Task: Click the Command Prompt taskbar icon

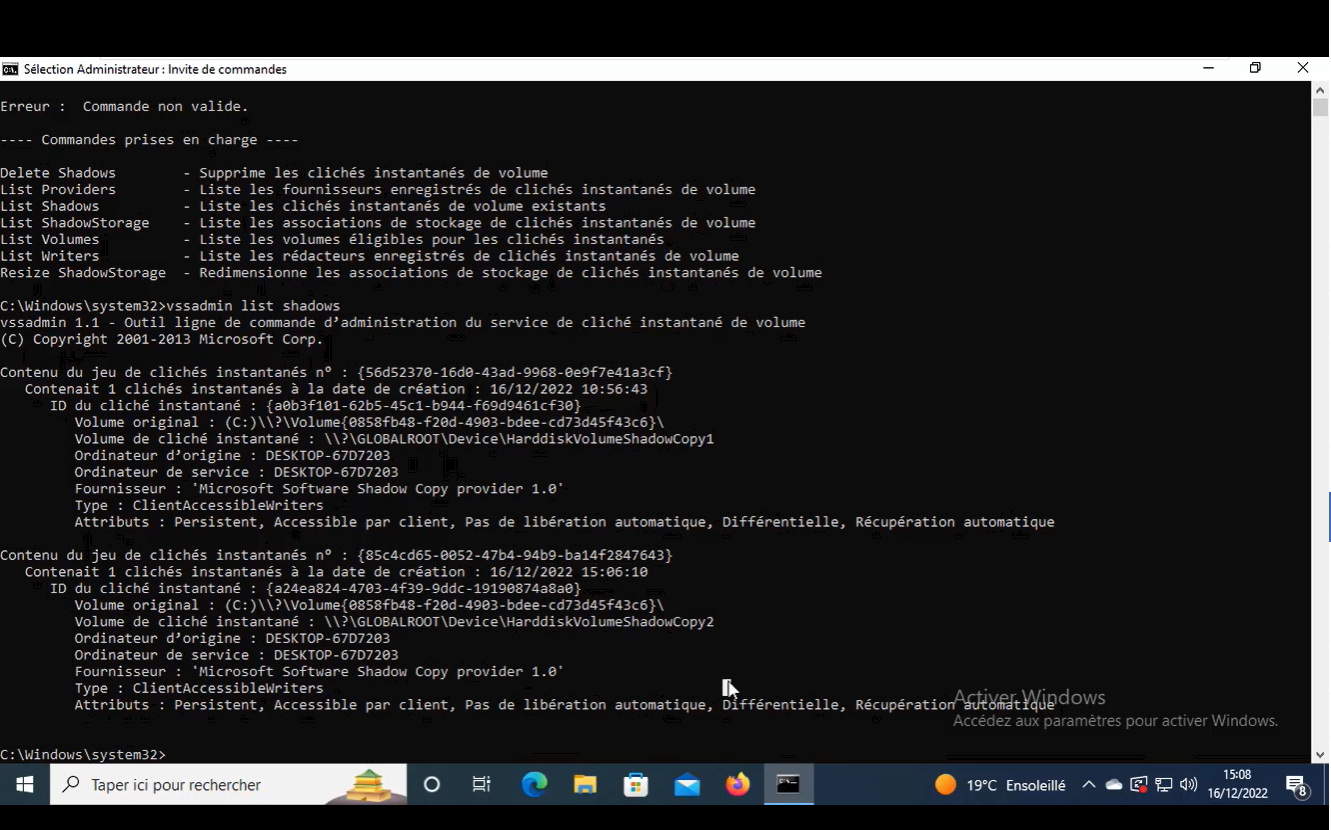Action: click(x=789, y=785)
